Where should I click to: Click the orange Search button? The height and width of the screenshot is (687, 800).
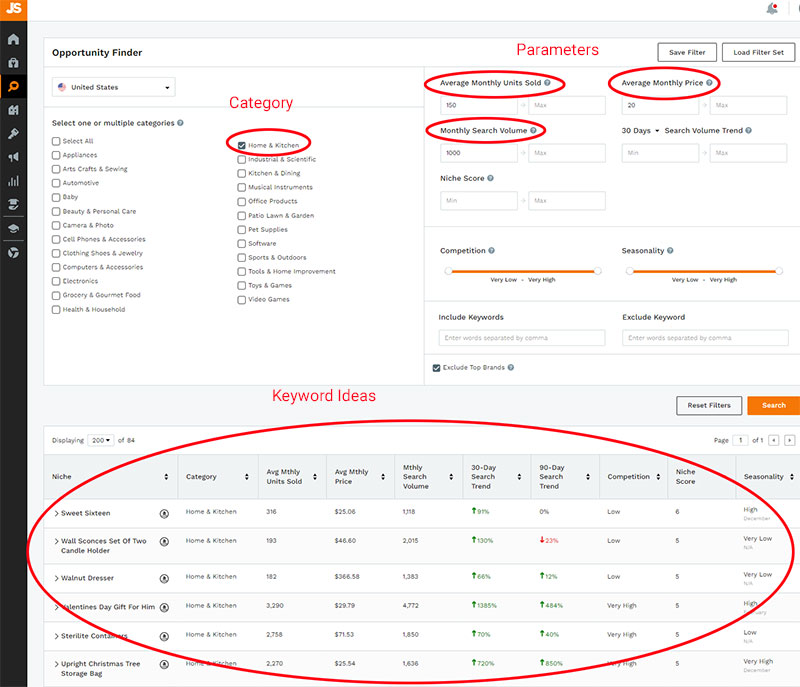point(773,406)
